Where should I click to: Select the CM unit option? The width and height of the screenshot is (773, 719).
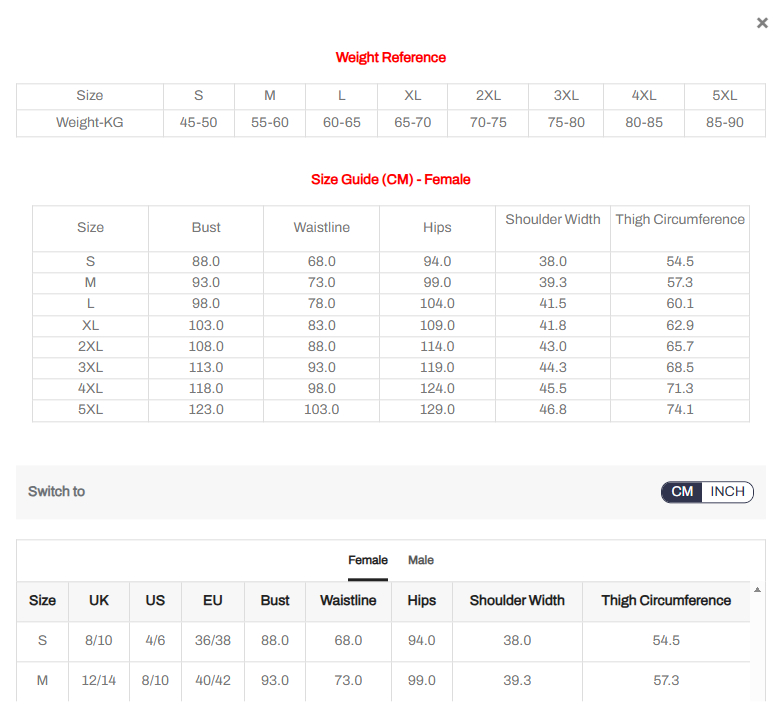coord(682,491)
